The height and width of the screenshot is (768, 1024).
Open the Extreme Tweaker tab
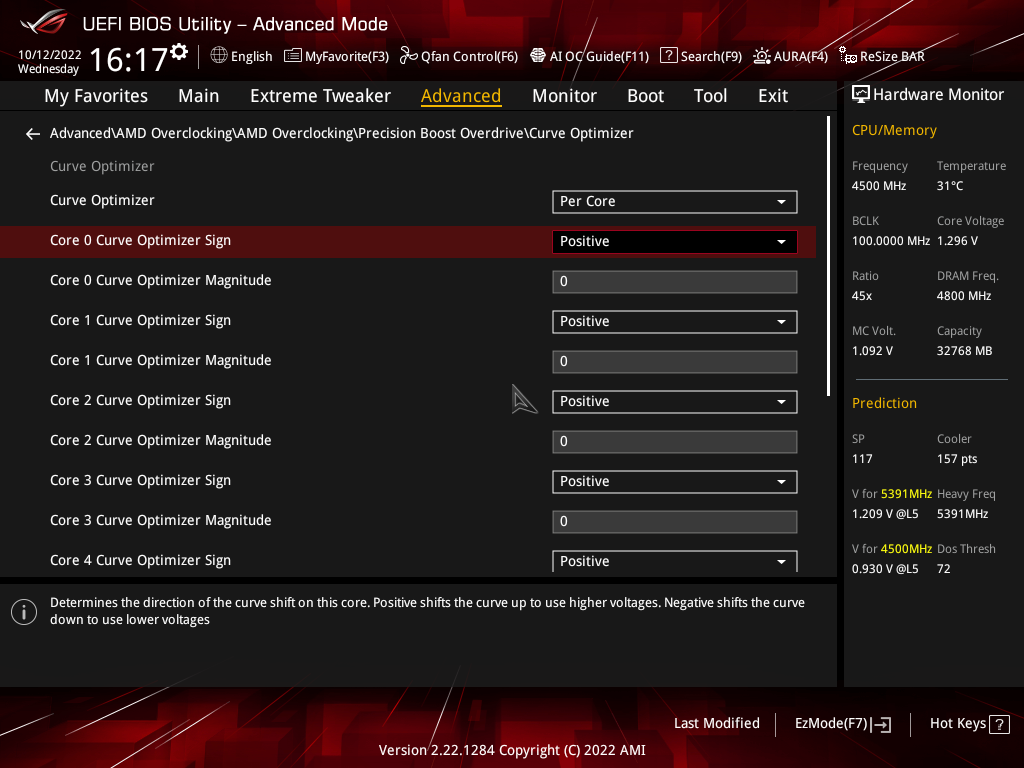point(320,96)
